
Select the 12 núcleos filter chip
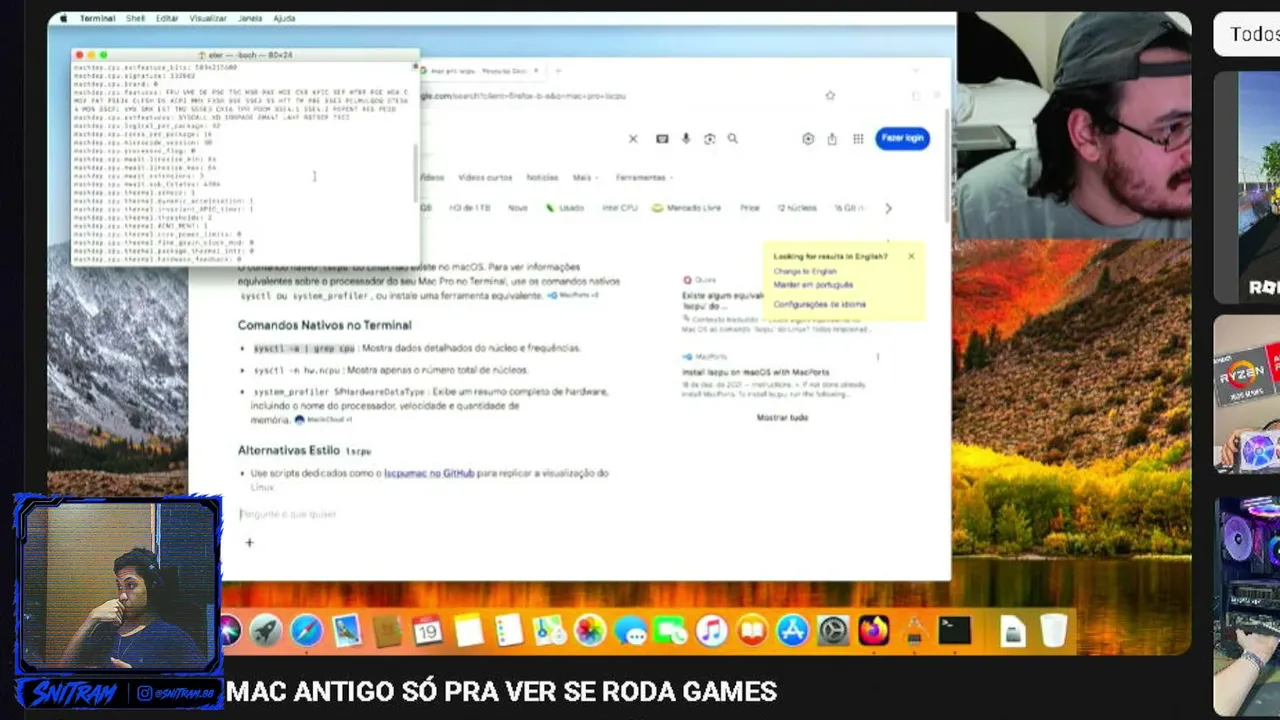pyautogui.click(x=797, y=208)
